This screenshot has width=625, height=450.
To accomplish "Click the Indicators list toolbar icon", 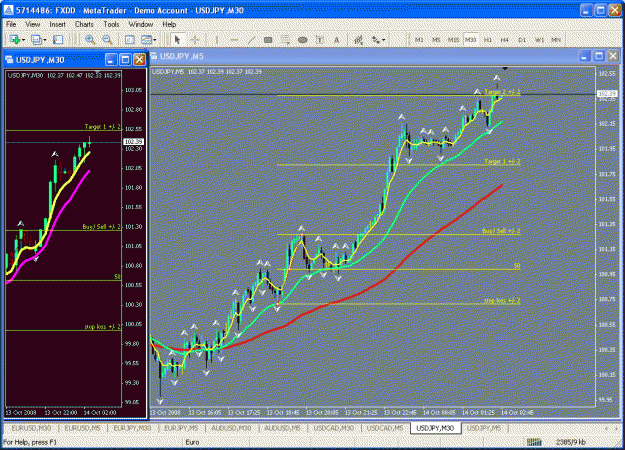I will click(x=358, y=39).
